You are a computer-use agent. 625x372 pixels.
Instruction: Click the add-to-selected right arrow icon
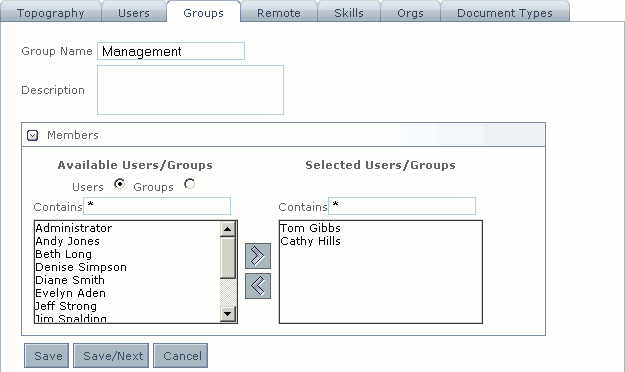tap(258, 256)
